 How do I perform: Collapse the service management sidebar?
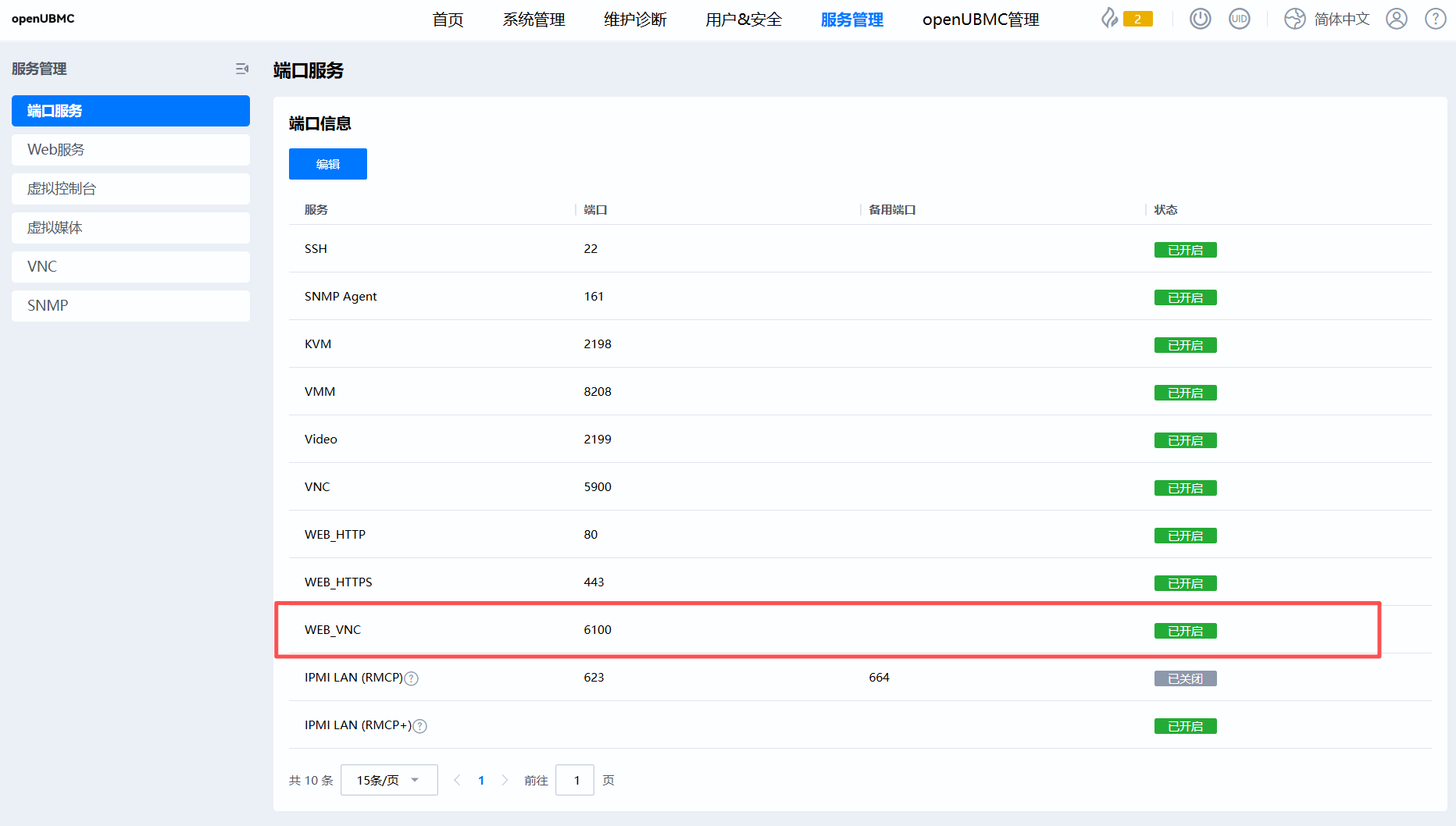(x=242, y=69)
